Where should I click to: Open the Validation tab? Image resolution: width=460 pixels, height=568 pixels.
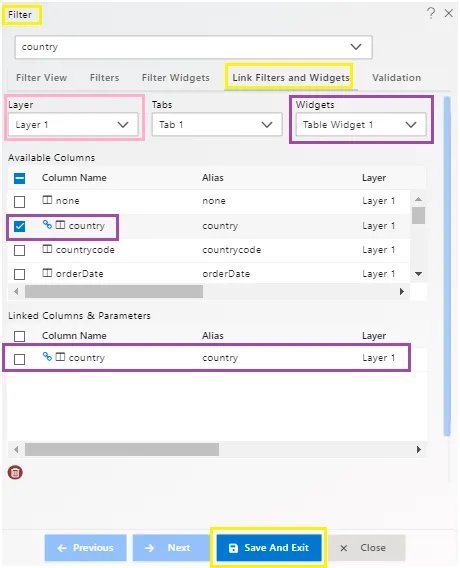point(397,78)
